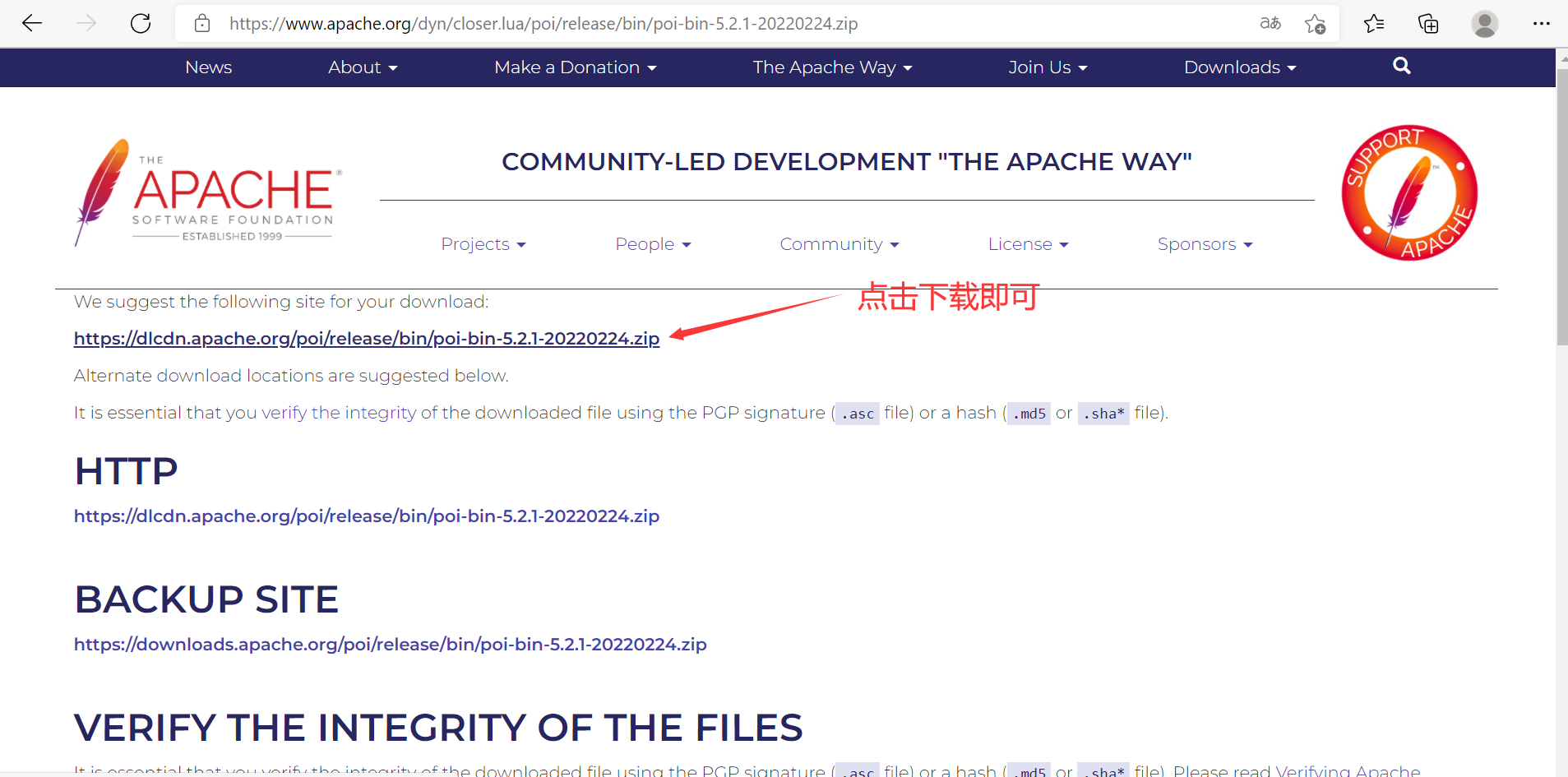This screenshot has width=1568, height=777.
Task: Expand the Downloads menu
Action: pyautogui.click(x=1240, y=67)
